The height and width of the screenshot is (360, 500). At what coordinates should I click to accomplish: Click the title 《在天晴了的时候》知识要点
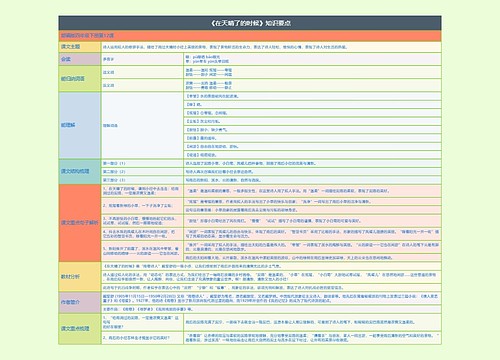(250, 23)
